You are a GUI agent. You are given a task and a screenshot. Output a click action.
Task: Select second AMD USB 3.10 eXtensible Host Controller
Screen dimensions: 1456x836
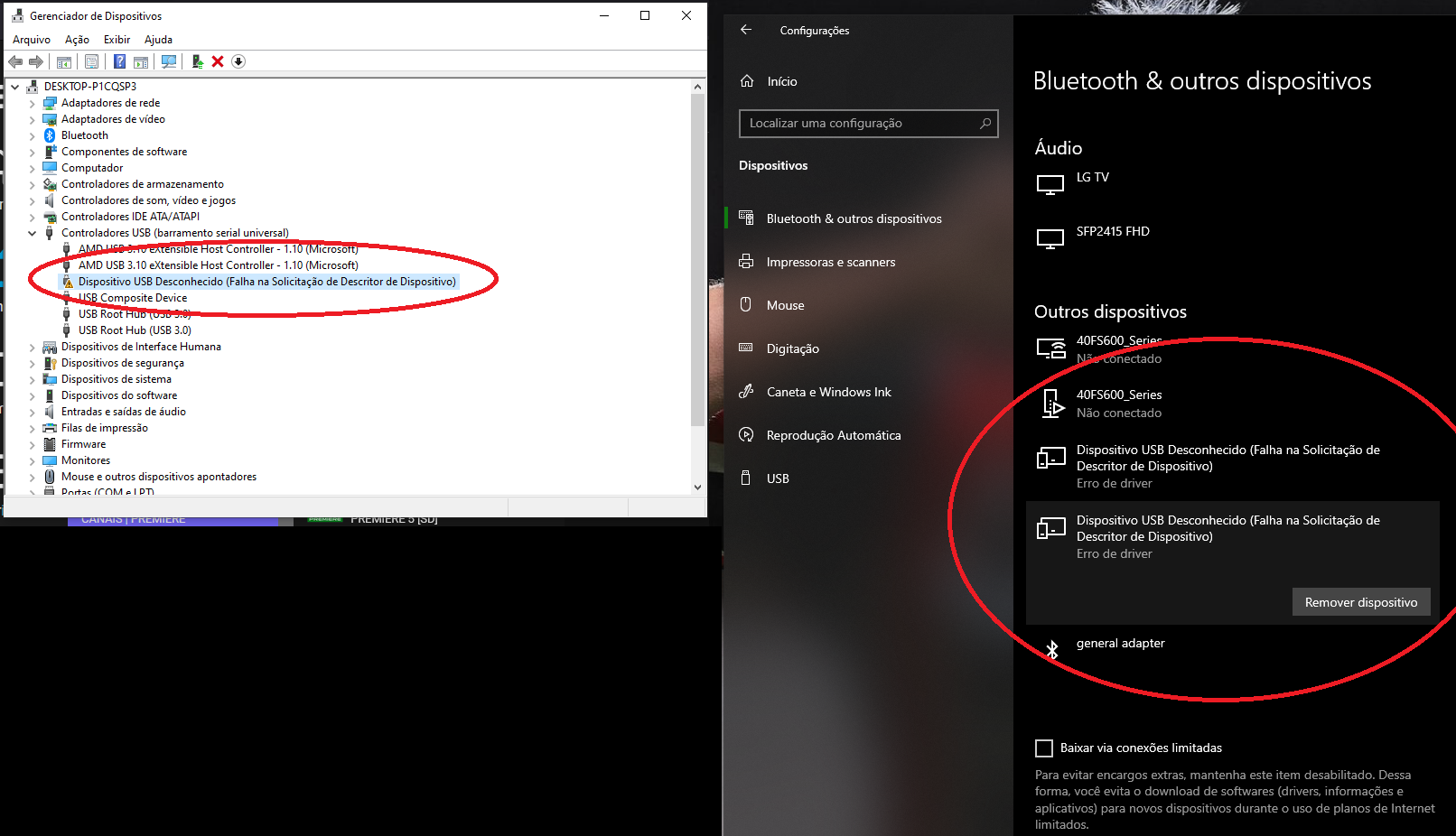coord(218,265)
